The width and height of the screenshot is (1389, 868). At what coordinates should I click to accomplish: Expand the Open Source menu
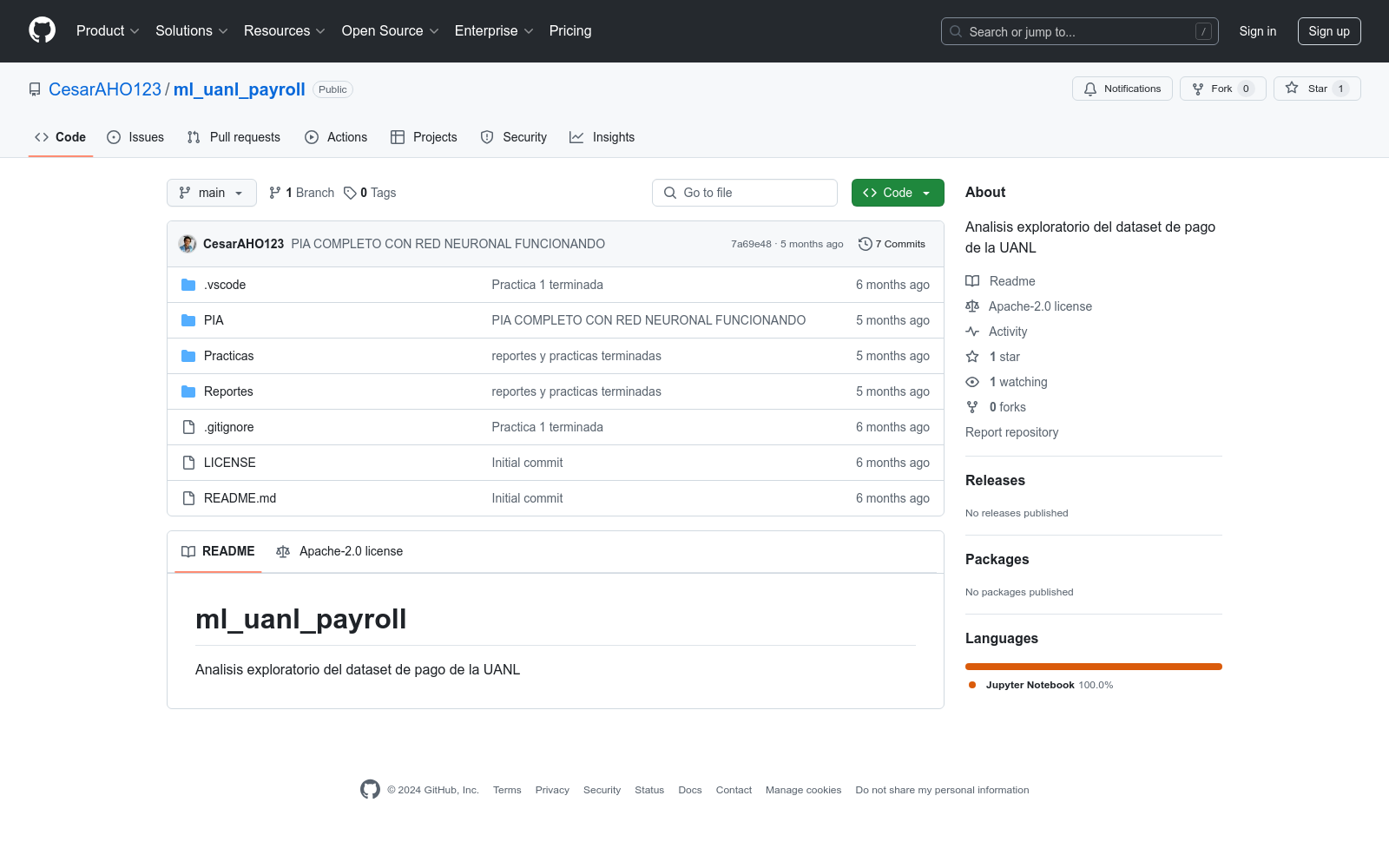391,31
